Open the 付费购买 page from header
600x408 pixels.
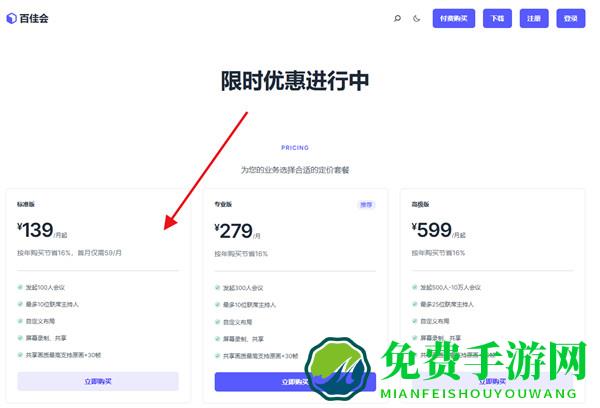pyautogui.click(x=454, y=18)
